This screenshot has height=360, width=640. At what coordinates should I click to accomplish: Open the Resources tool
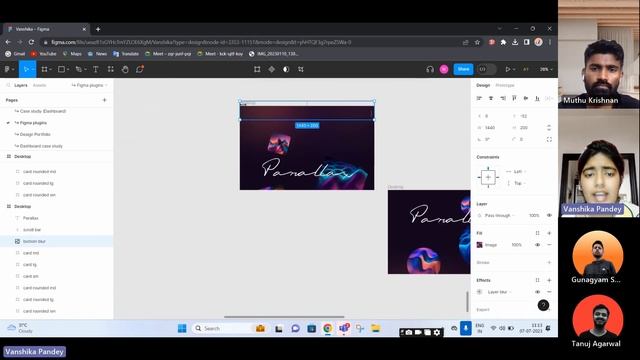click(111, 69)
